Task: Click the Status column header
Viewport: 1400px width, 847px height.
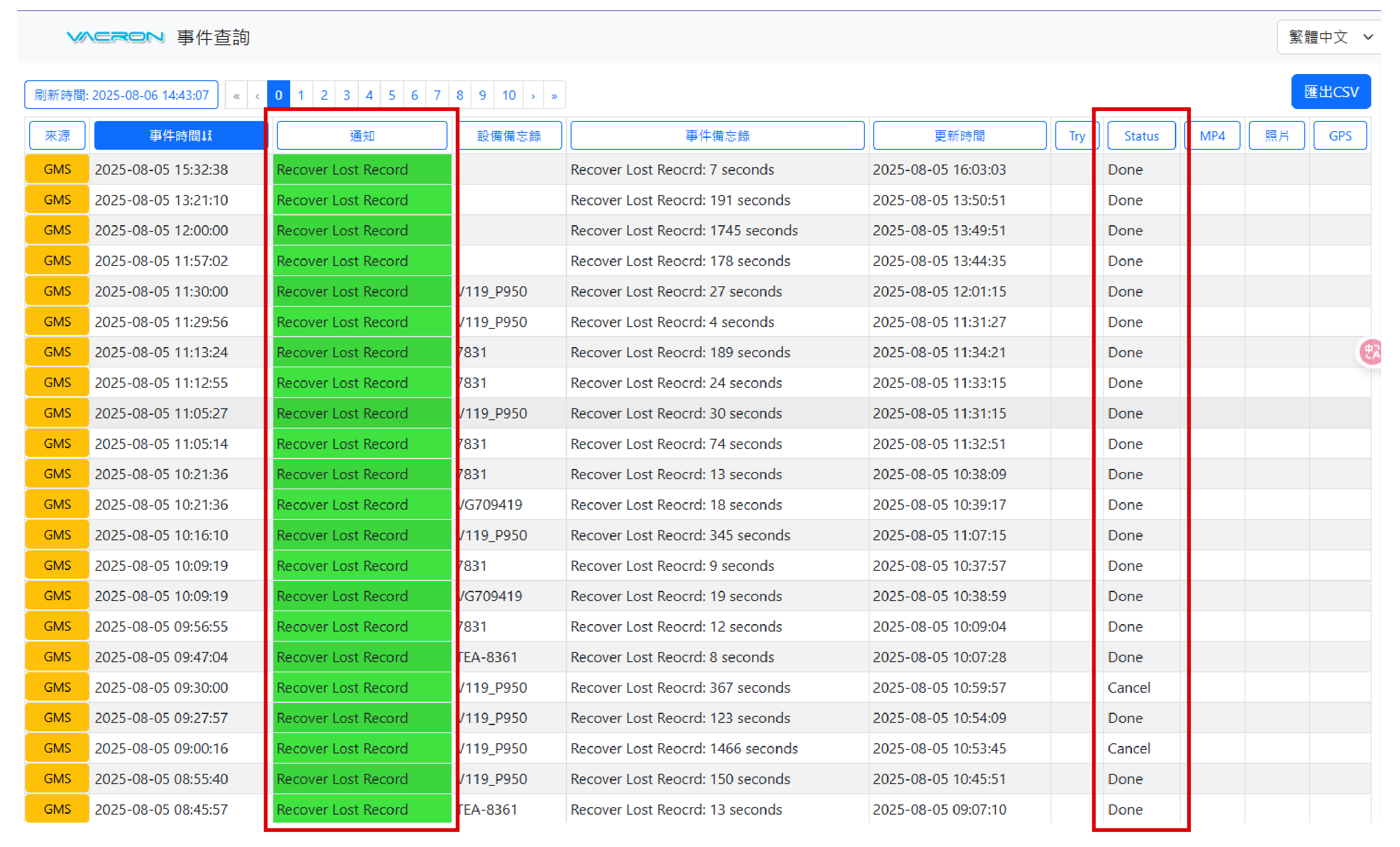Action: pyautogui.click(x=1141, y=136)
